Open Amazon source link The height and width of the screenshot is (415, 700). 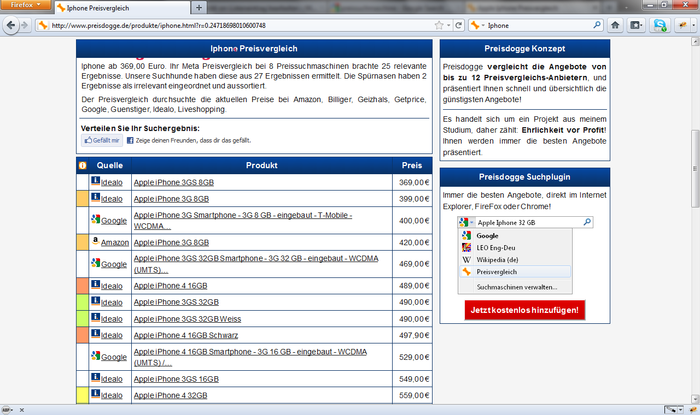point(115,242)
